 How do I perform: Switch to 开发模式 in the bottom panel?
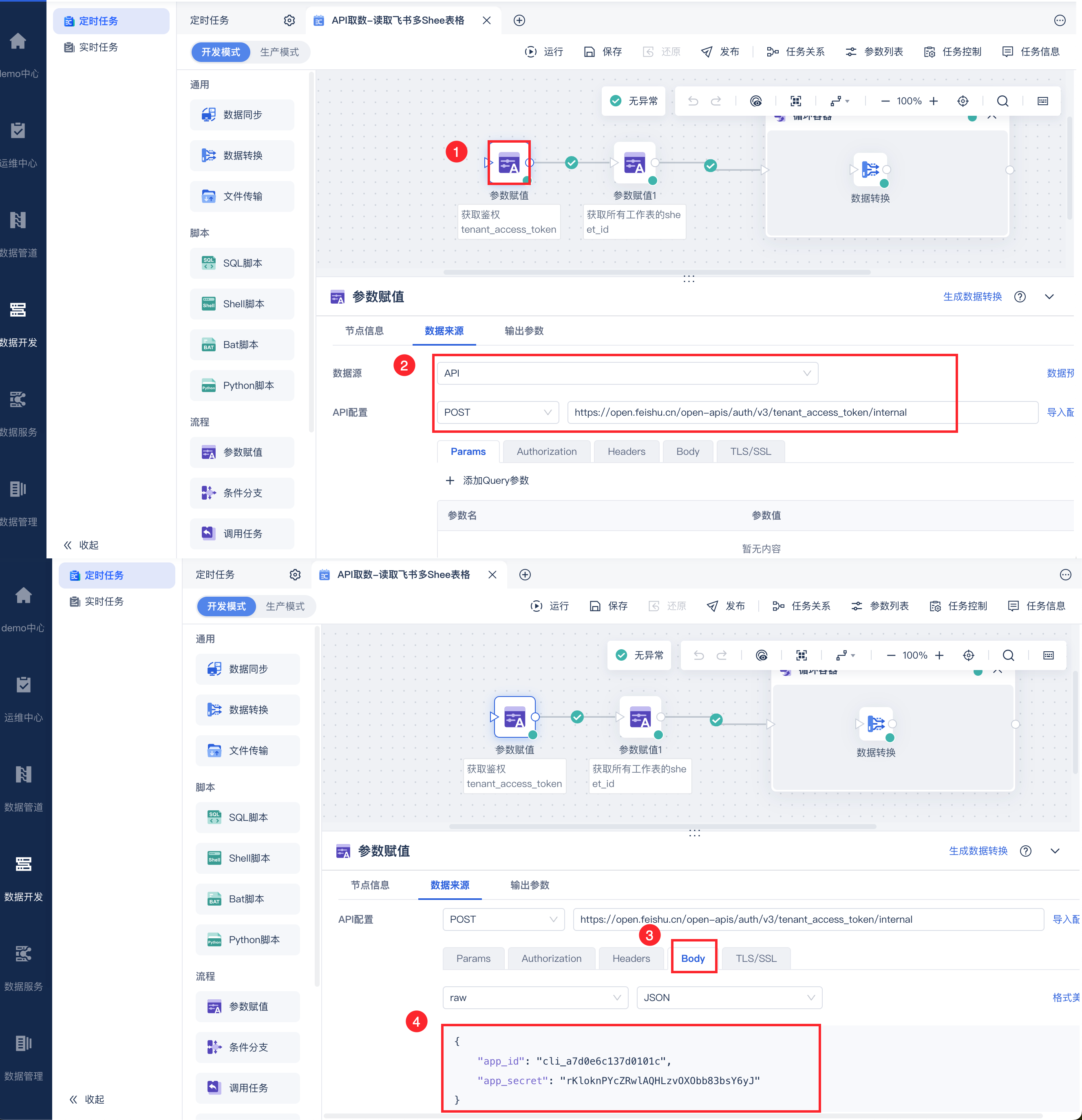(226, 606)
